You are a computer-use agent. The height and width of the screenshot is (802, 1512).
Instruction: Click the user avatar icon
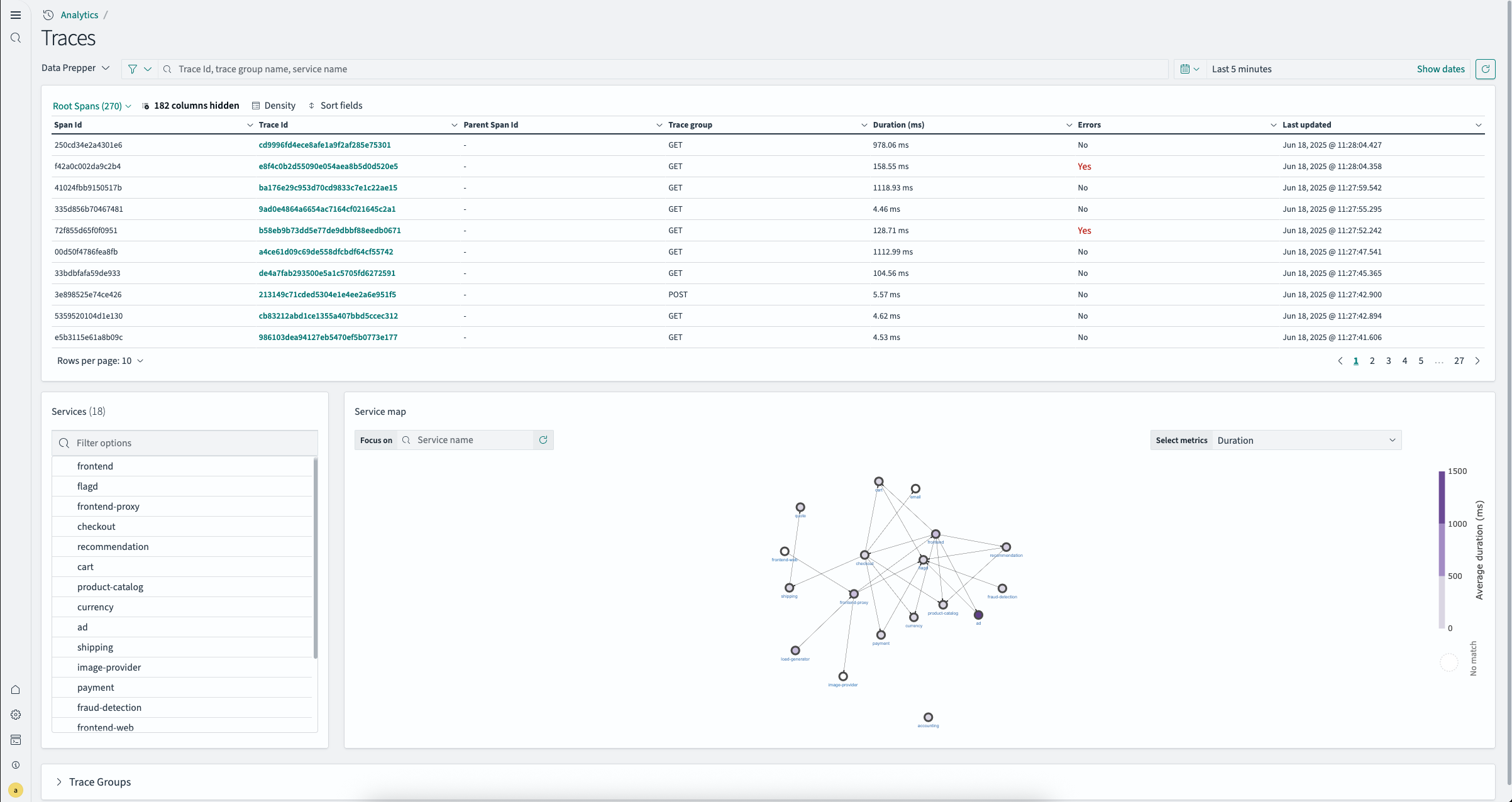pyautogui.click(x=16, y=790)
